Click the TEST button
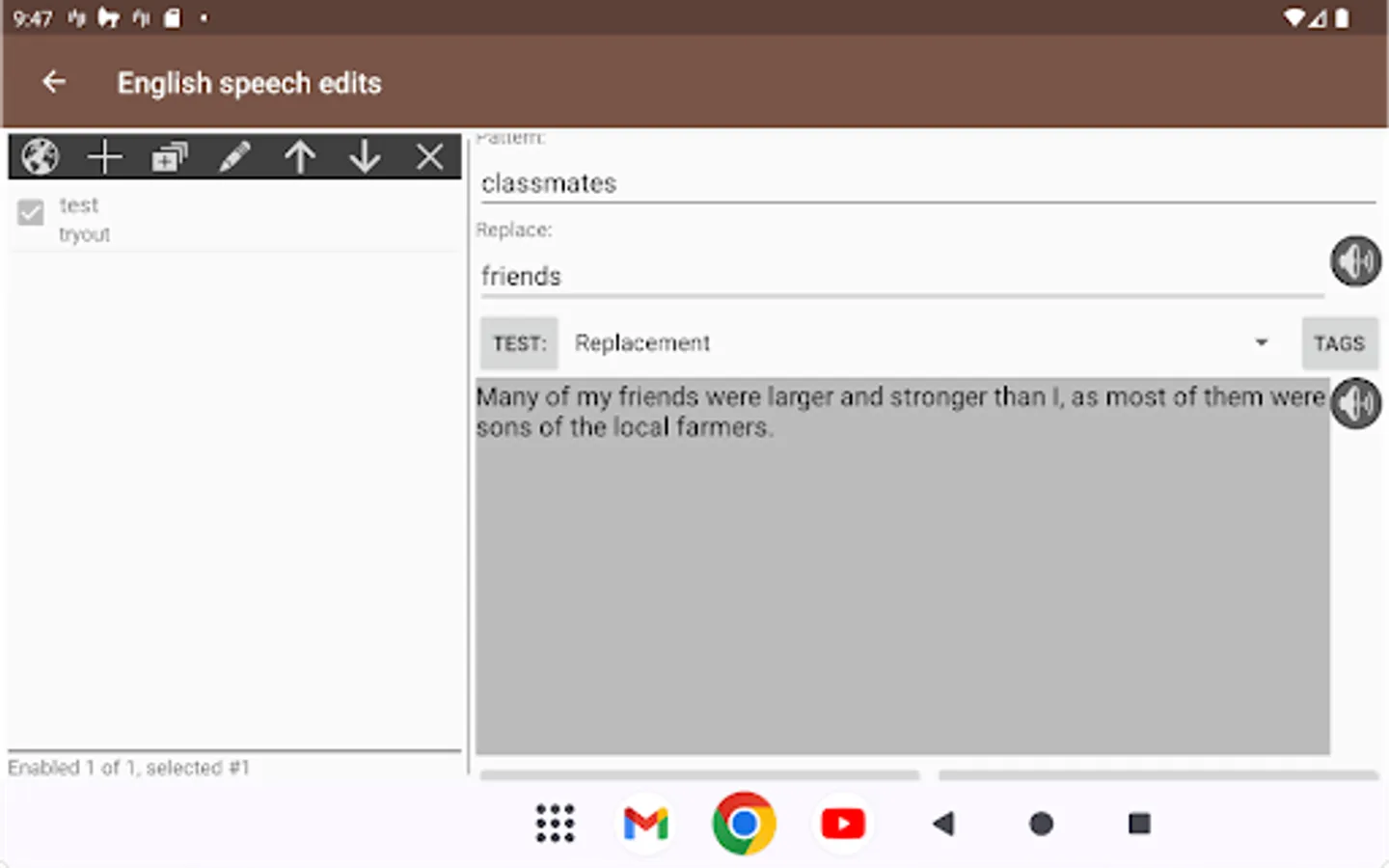 [519, 343]
